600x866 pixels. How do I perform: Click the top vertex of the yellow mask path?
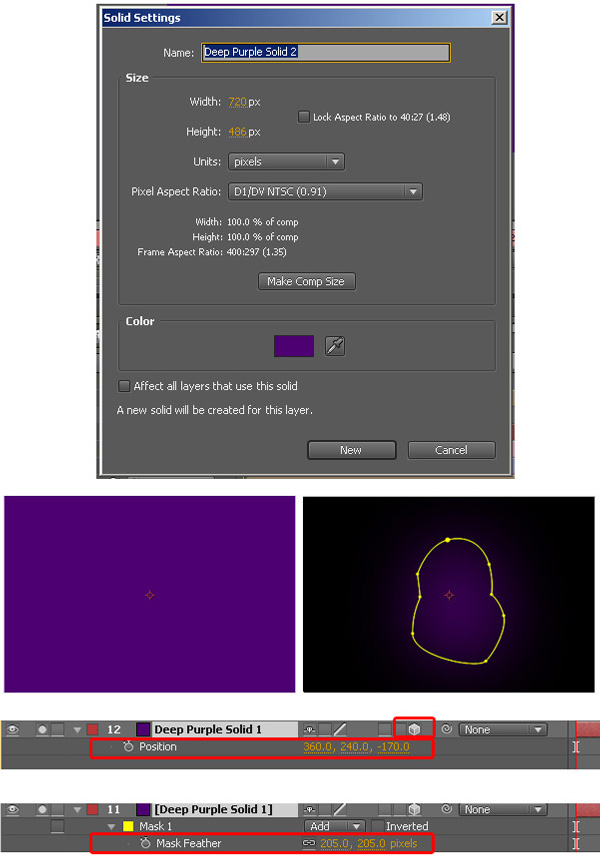[448, 540]
